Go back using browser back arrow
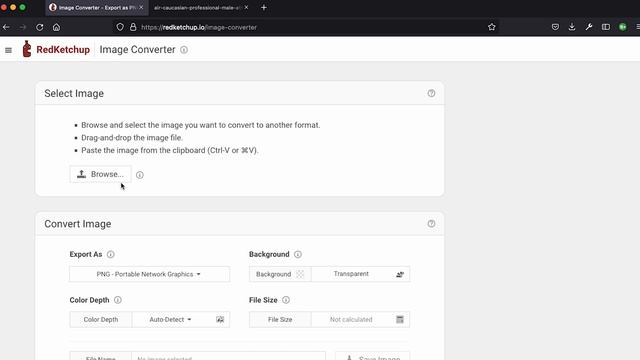 click(7, 27)
